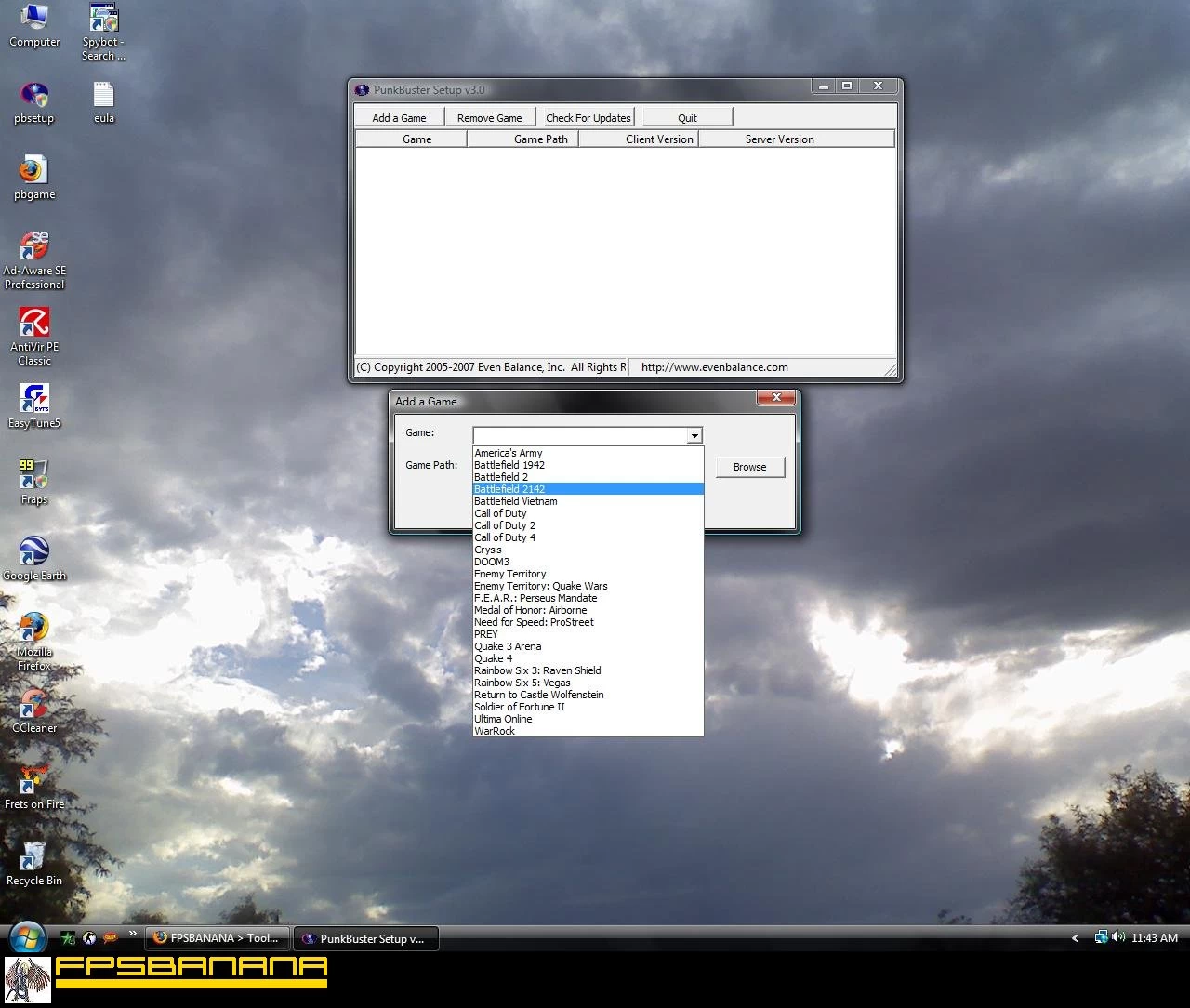Pick Enemy Territory: Quake Wars entry

pyautogui.click(x=588, y=586)
